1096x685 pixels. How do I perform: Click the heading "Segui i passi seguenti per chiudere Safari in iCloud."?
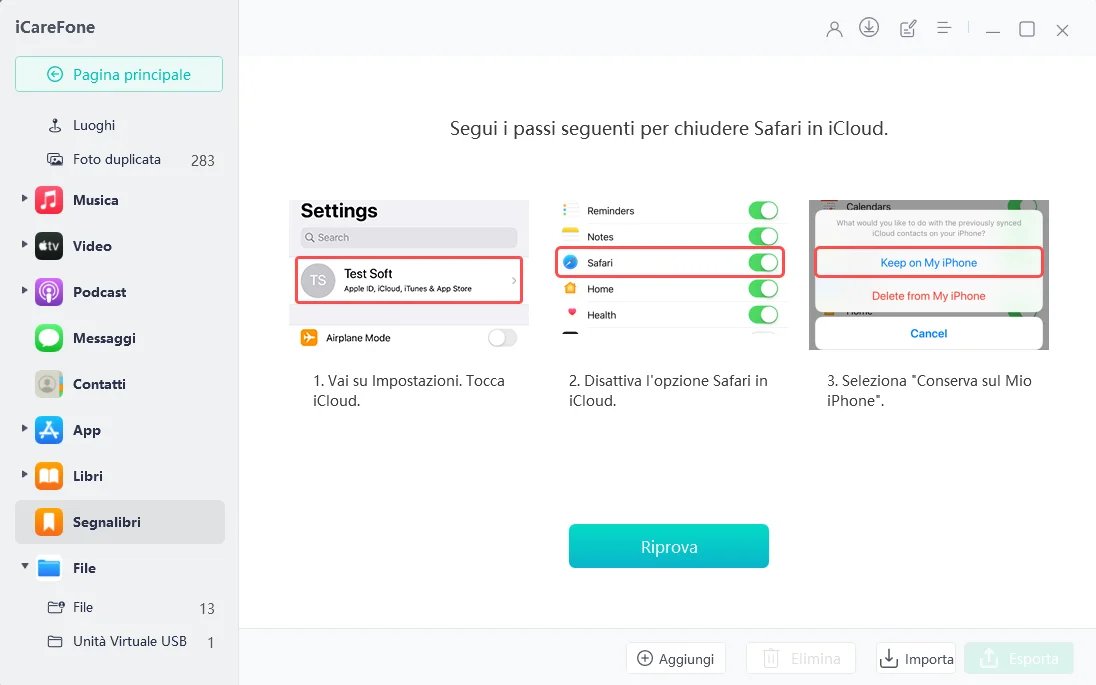[x=669, y=129]
